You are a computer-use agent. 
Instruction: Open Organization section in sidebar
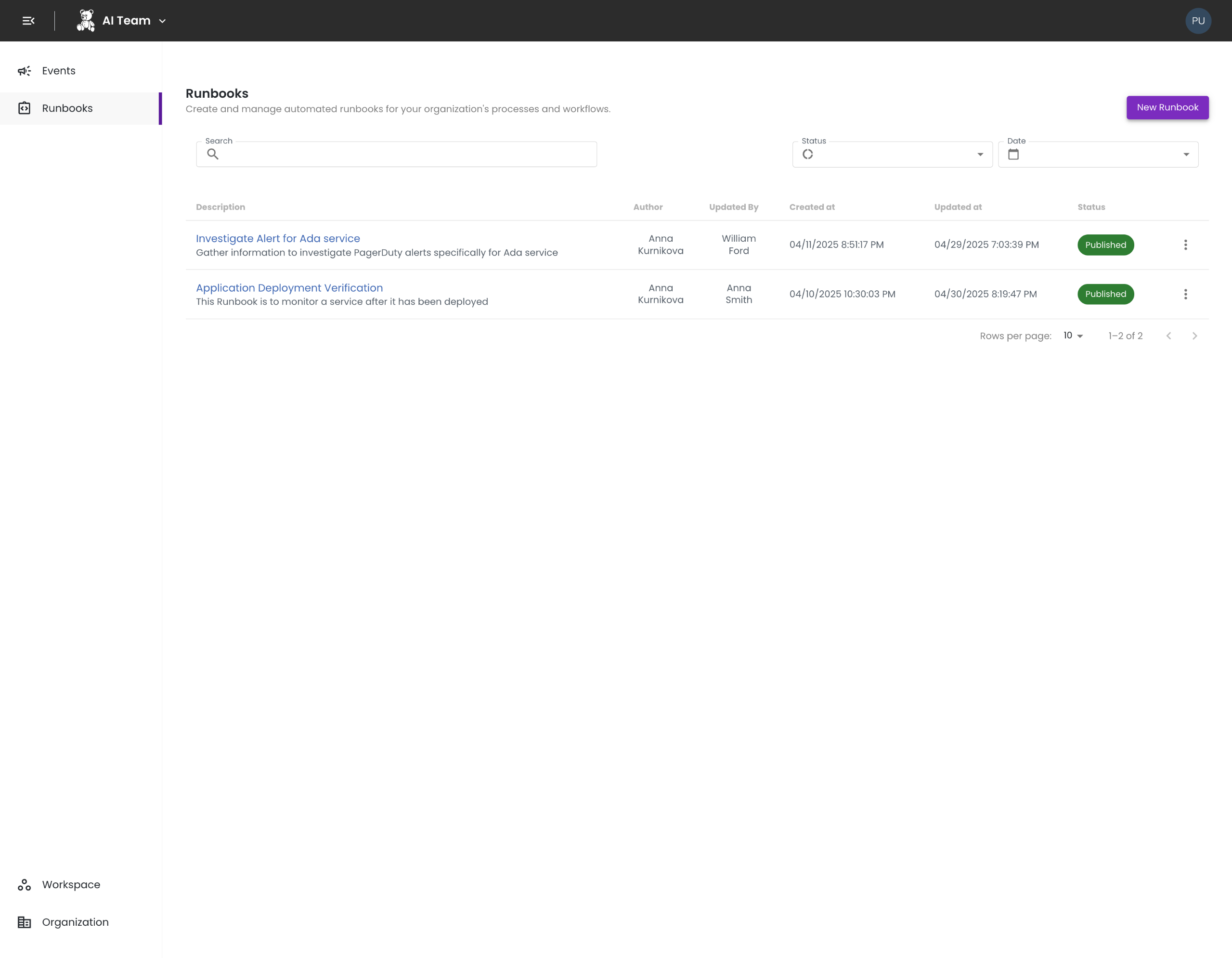(x=75, y=922)
